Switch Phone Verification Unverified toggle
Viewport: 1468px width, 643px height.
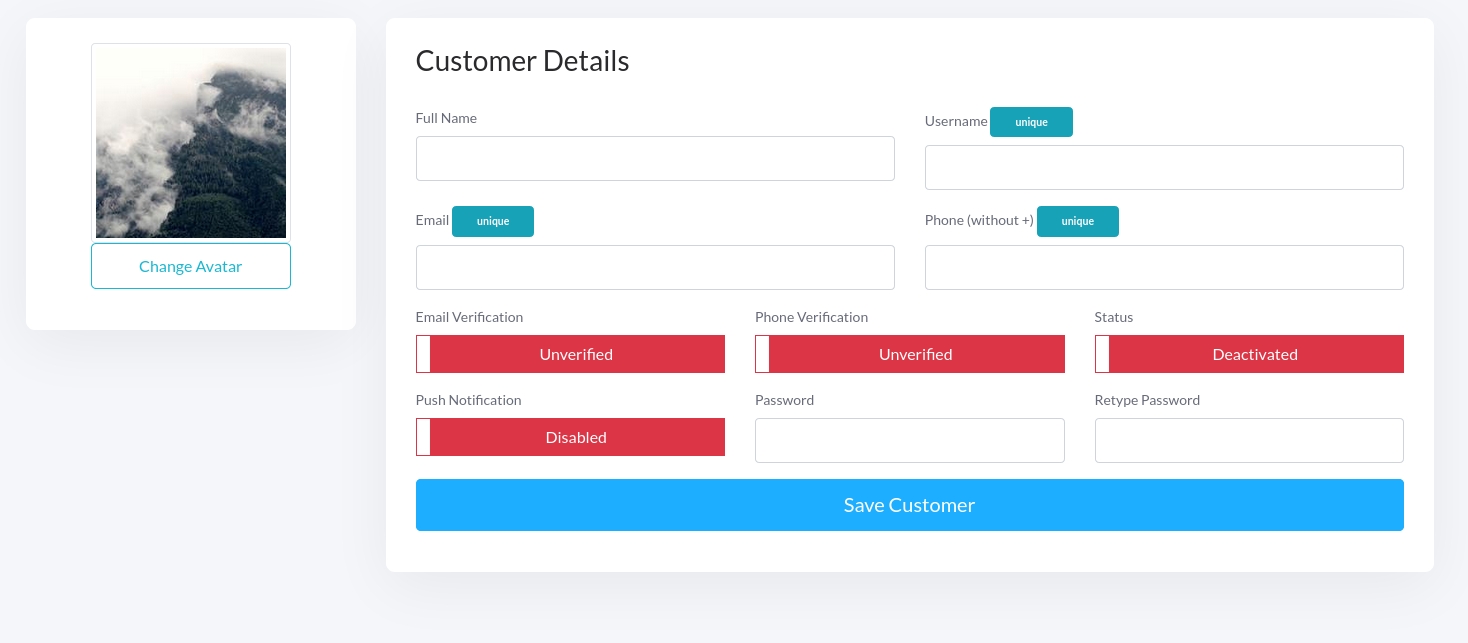coord(909,354)
